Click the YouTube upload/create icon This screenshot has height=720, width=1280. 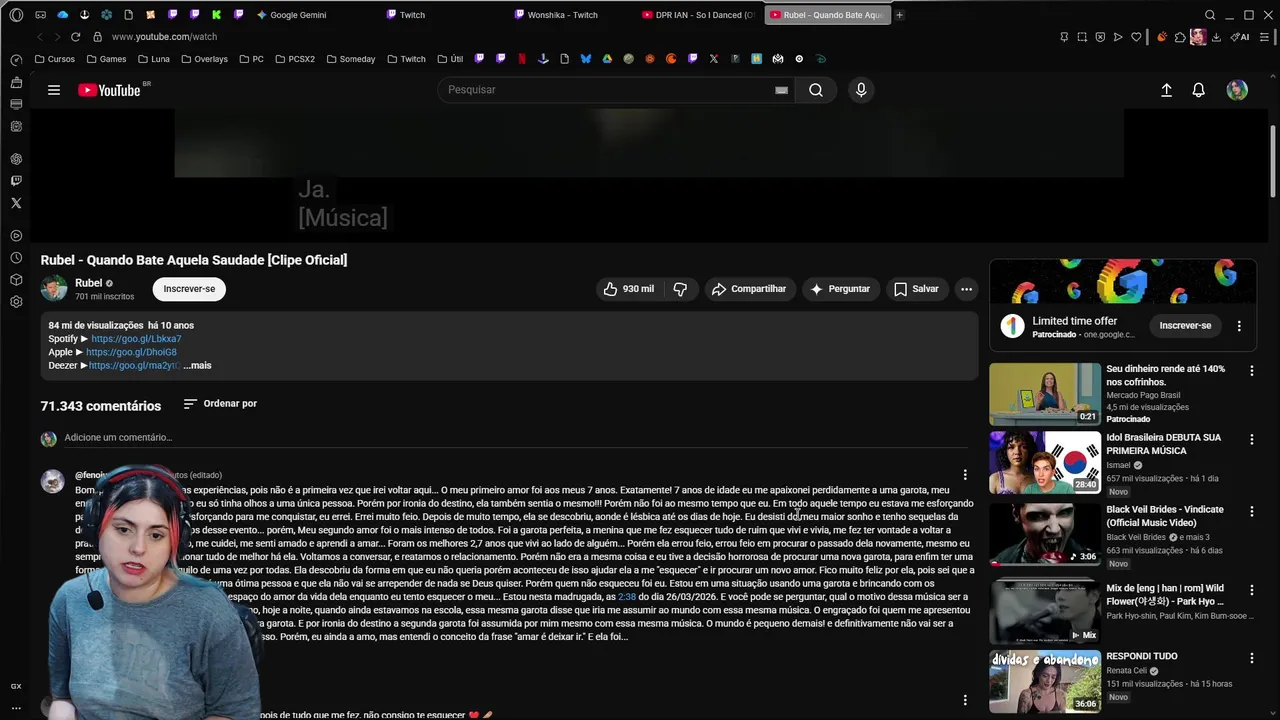(1166, 90)
